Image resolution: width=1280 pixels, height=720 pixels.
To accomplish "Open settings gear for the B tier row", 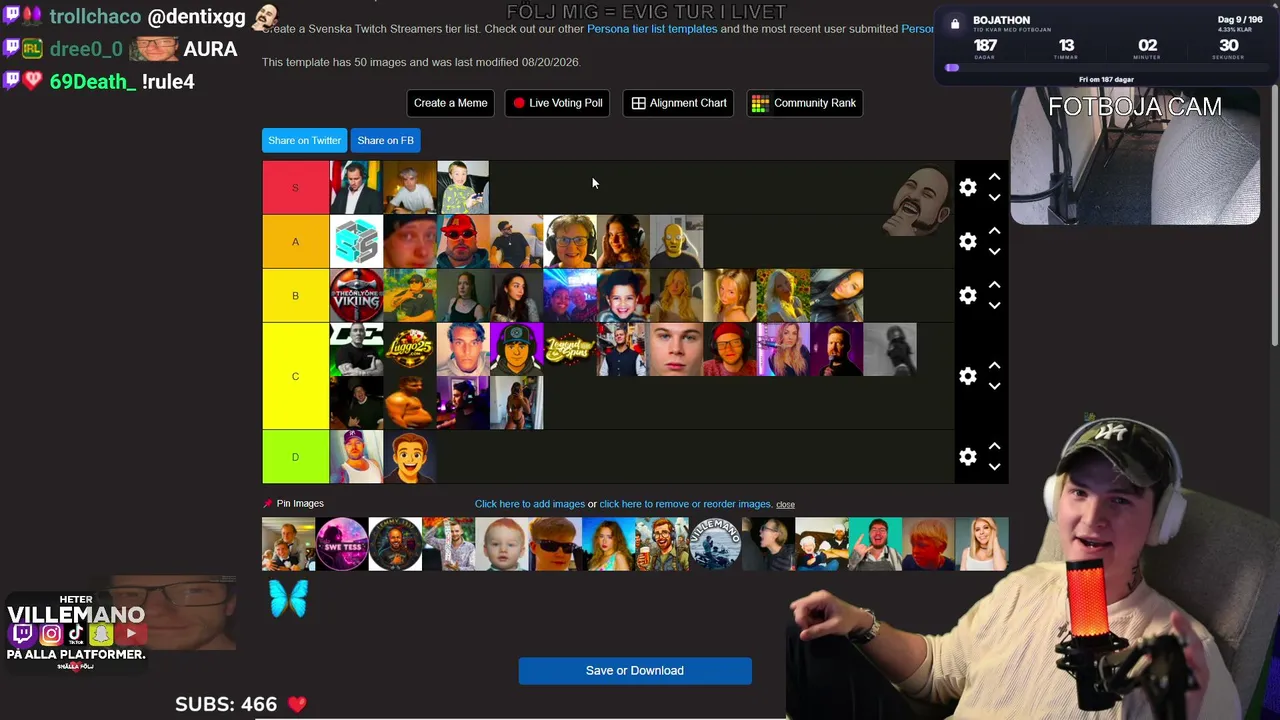I will click(967, 295).
